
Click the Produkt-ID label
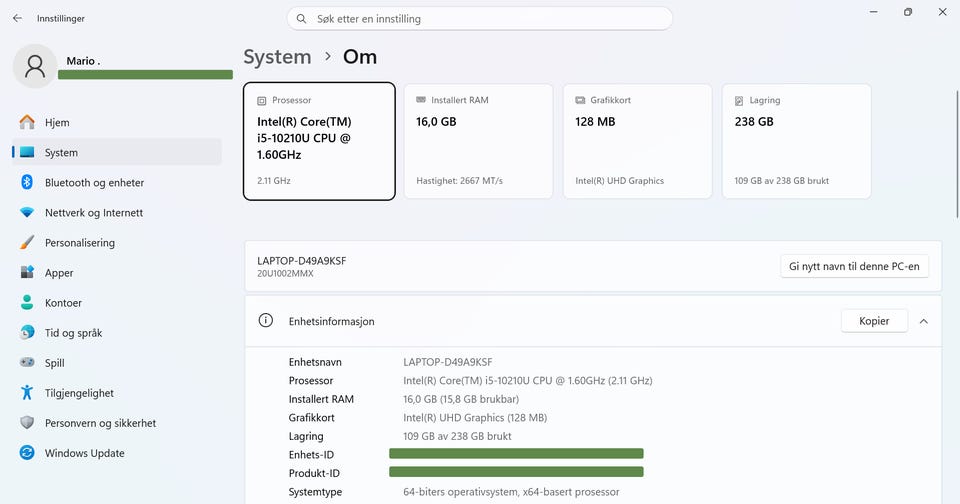click(314, 473)
